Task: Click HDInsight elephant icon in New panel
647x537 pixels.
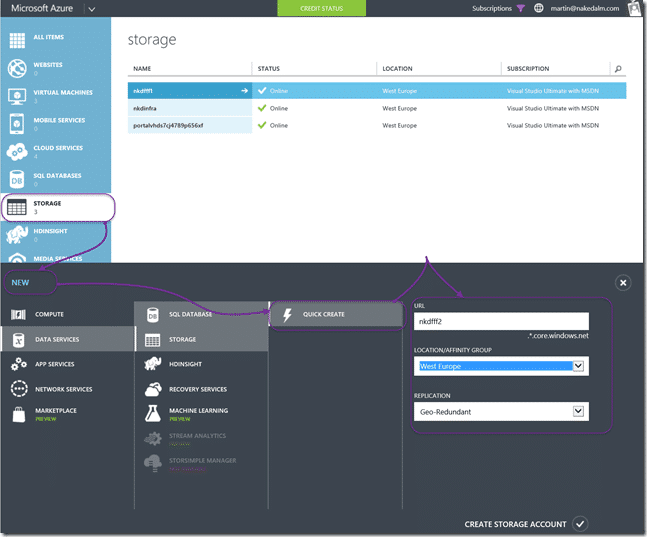Action: coord(153,364)
